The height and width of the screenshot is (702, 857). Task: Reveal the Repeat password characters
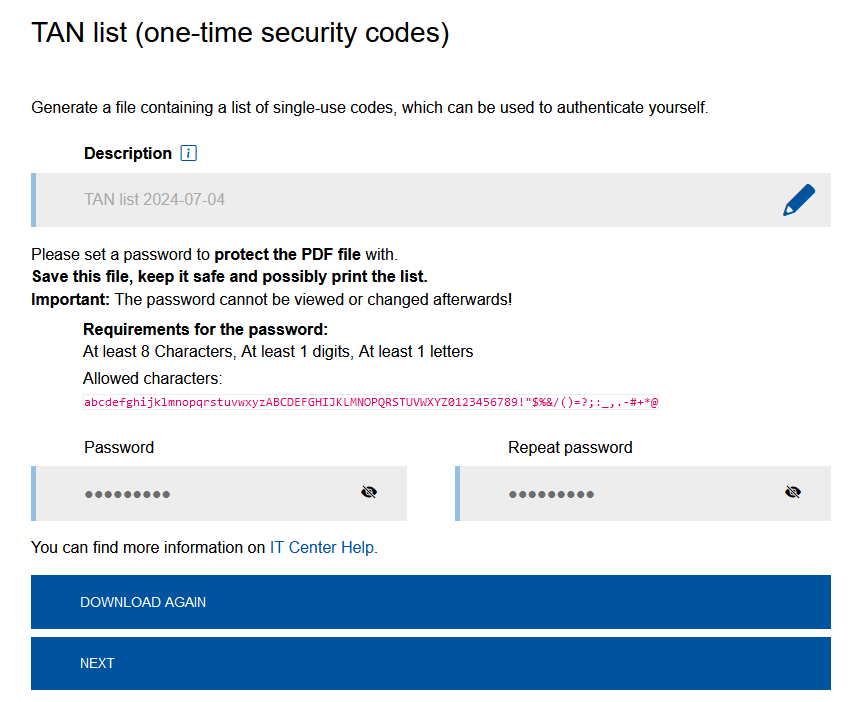[x=793, y=492]
